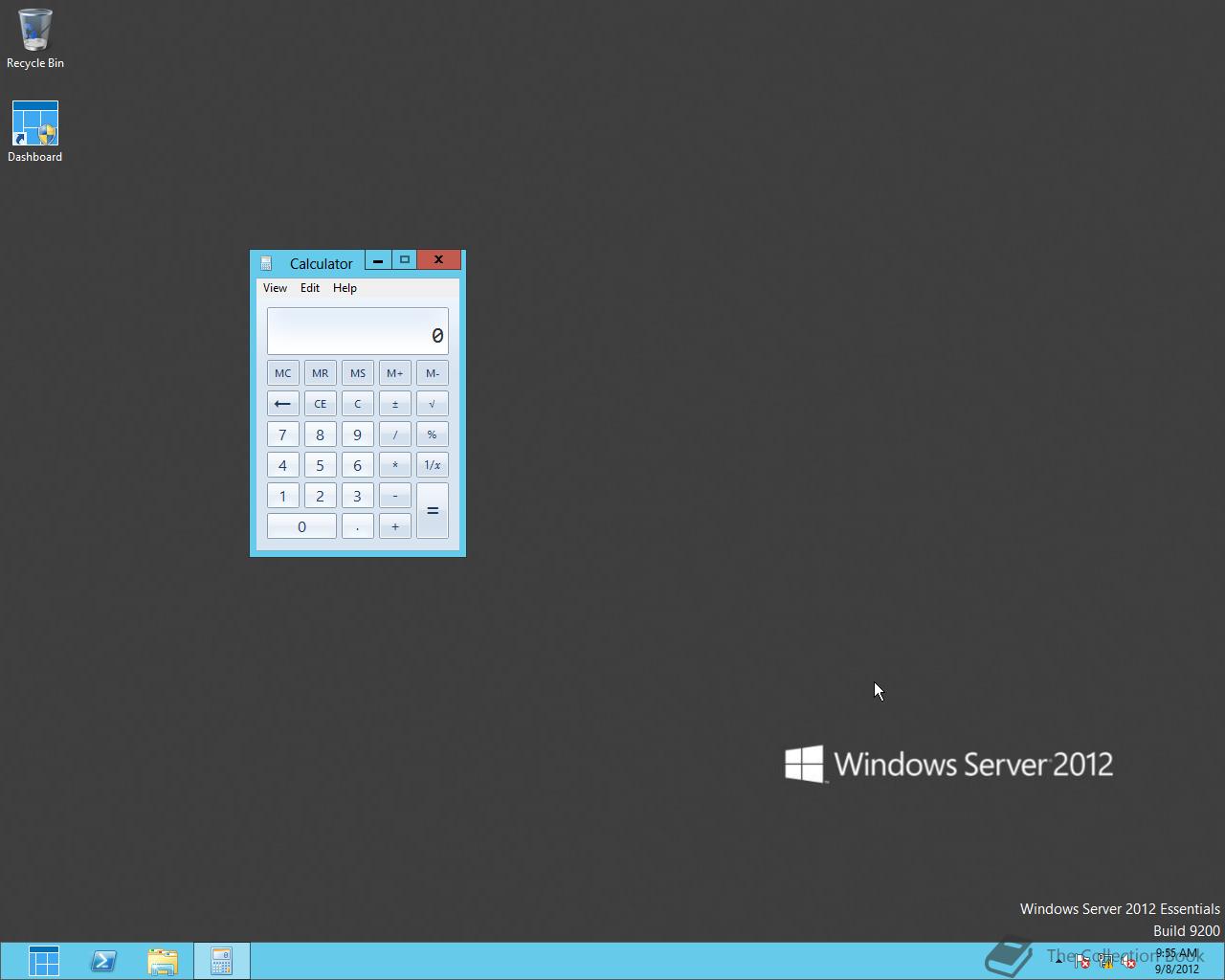
Task: Toggle sign with the ± key
Action: (x=395, y=404)
